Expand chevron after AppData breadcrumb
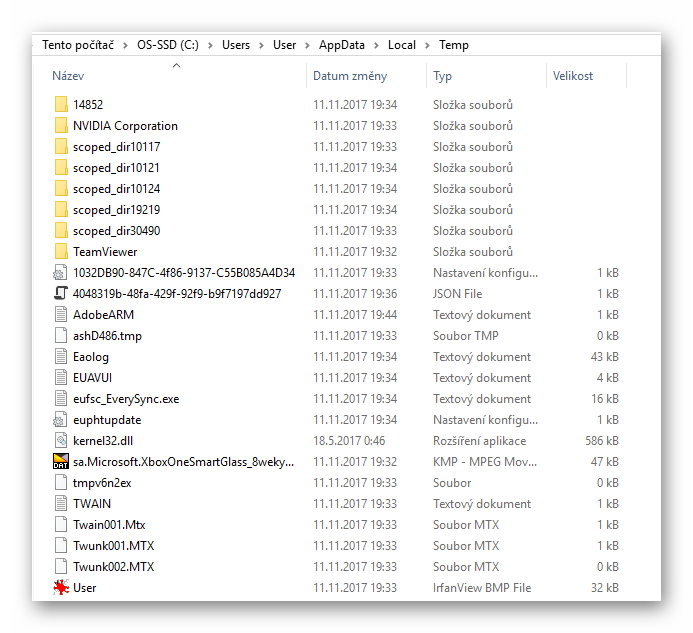693x633 pixels. pos(377,45)
